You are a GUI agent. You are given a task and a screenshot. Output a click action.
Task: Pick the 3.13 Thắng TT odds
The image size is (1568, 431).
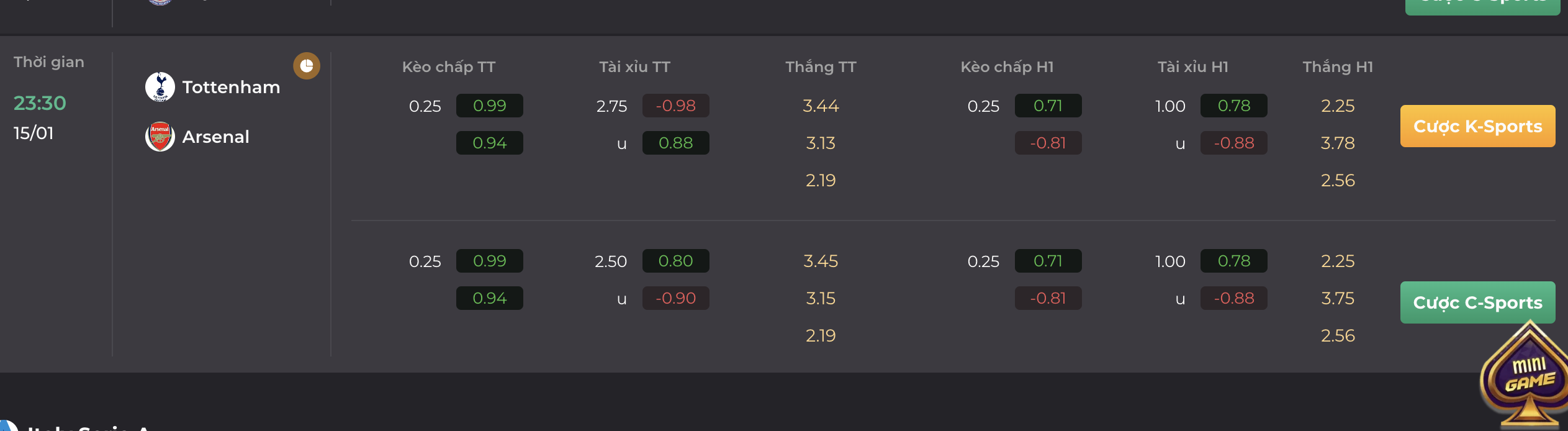(821, 143)
